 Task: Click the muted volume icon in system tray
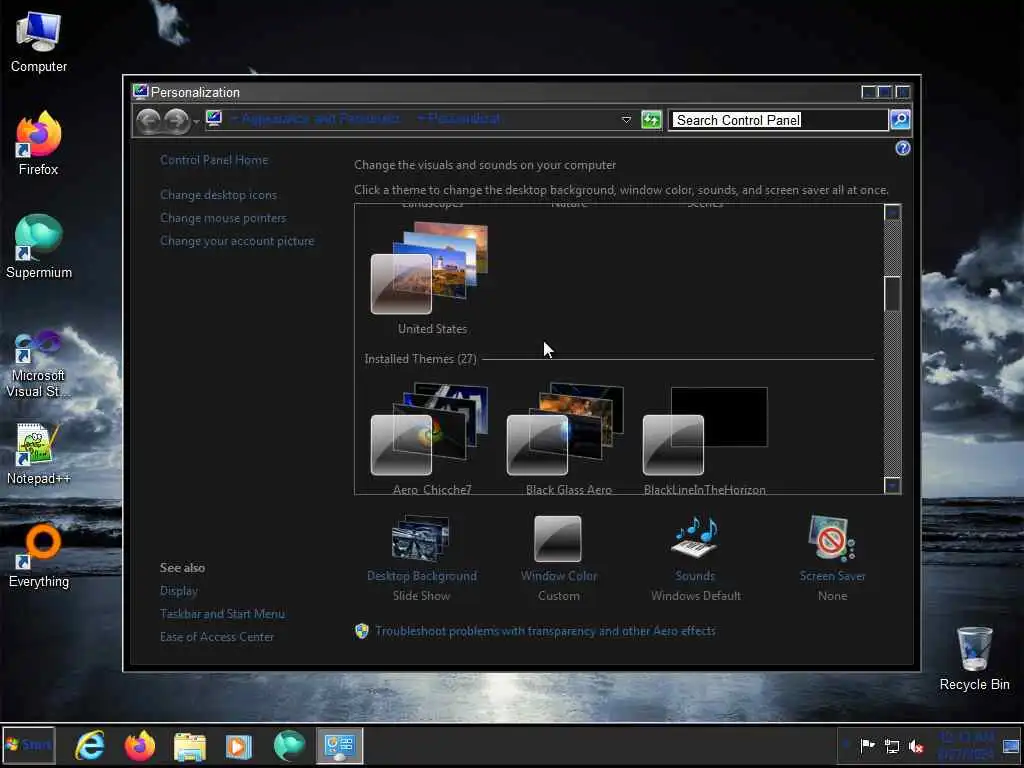[x=916, y=746]
